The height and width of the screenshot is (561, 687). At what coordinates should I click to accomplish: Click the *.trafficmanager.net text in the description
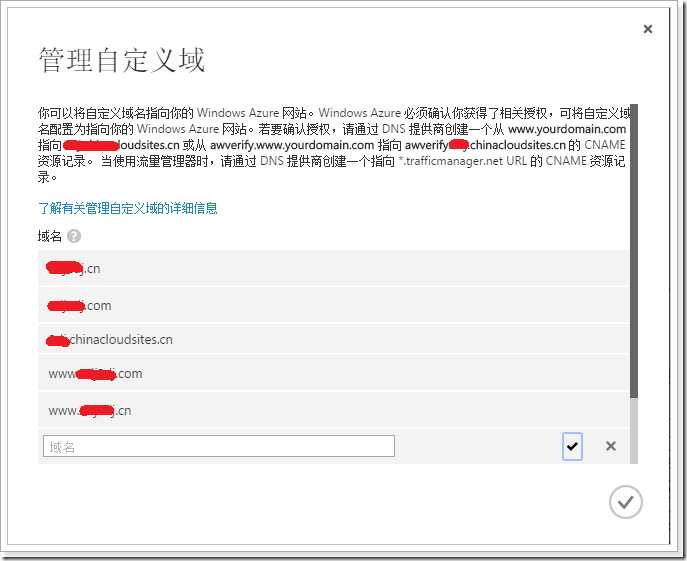450,161
